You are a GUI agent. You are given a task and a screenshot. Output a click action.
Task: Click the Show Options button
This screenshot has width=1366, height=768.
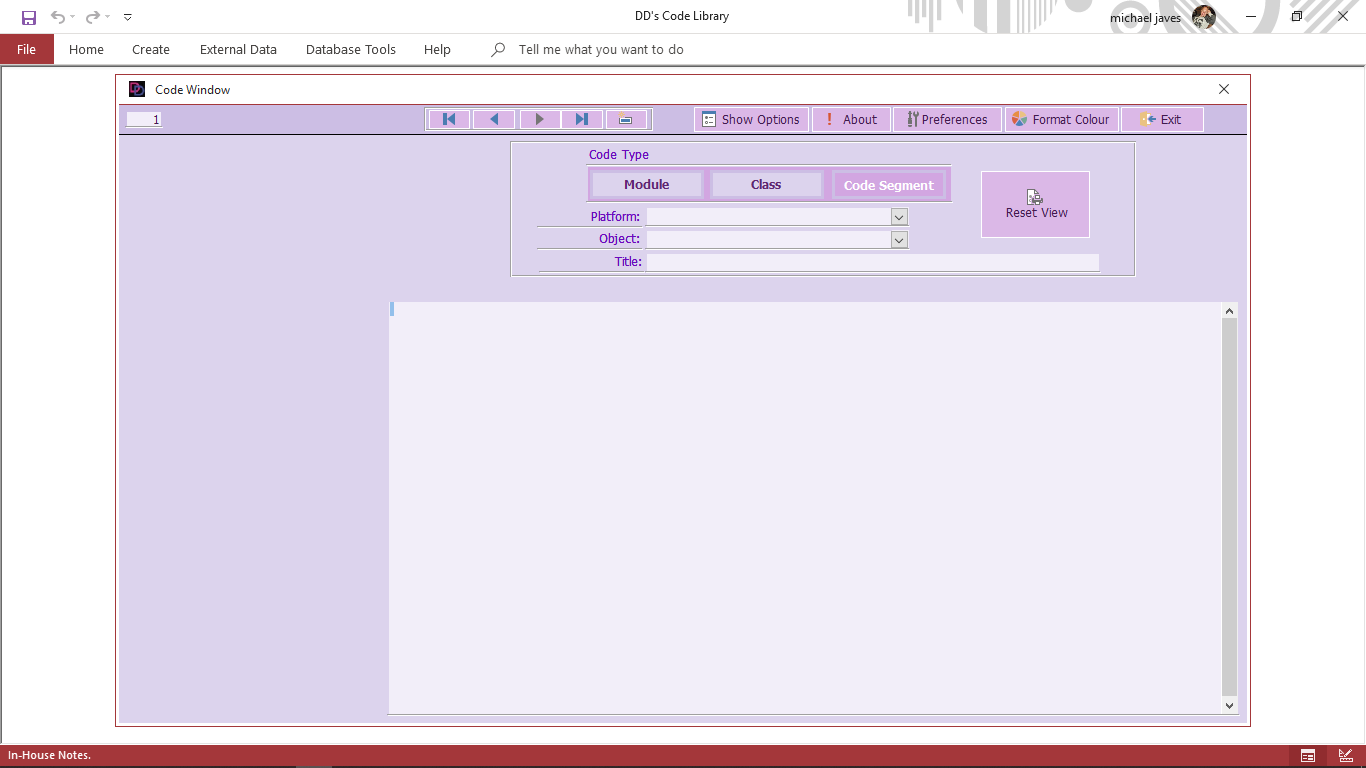click(751, 120)
